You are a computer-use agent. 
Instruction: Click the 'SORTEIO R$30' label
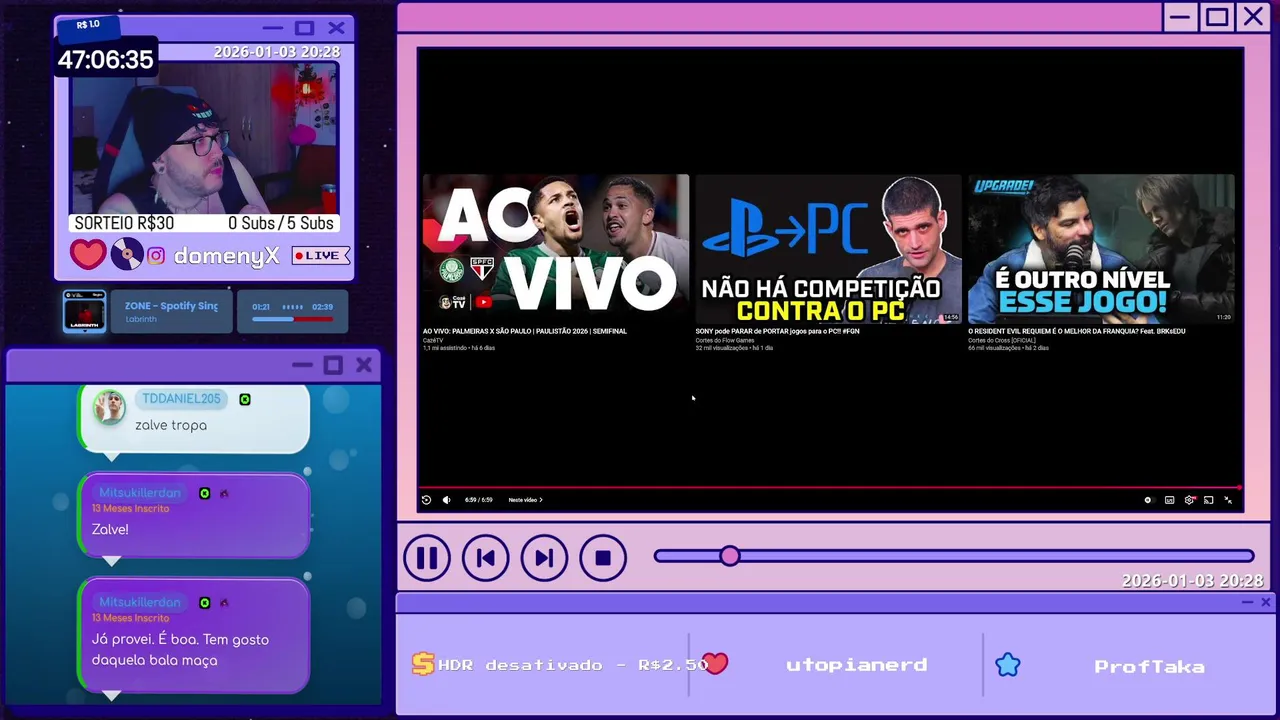[x=124, y=223]
